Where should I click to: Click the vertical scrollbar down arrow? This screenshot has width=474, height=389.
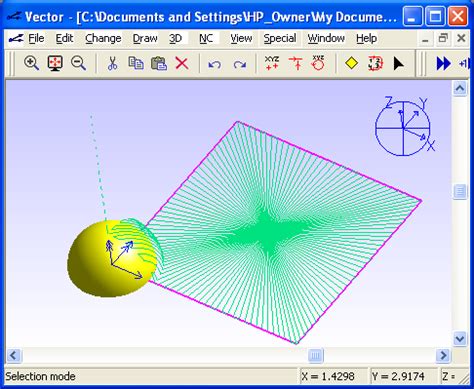pyautogui.click(x=460, y=339)
